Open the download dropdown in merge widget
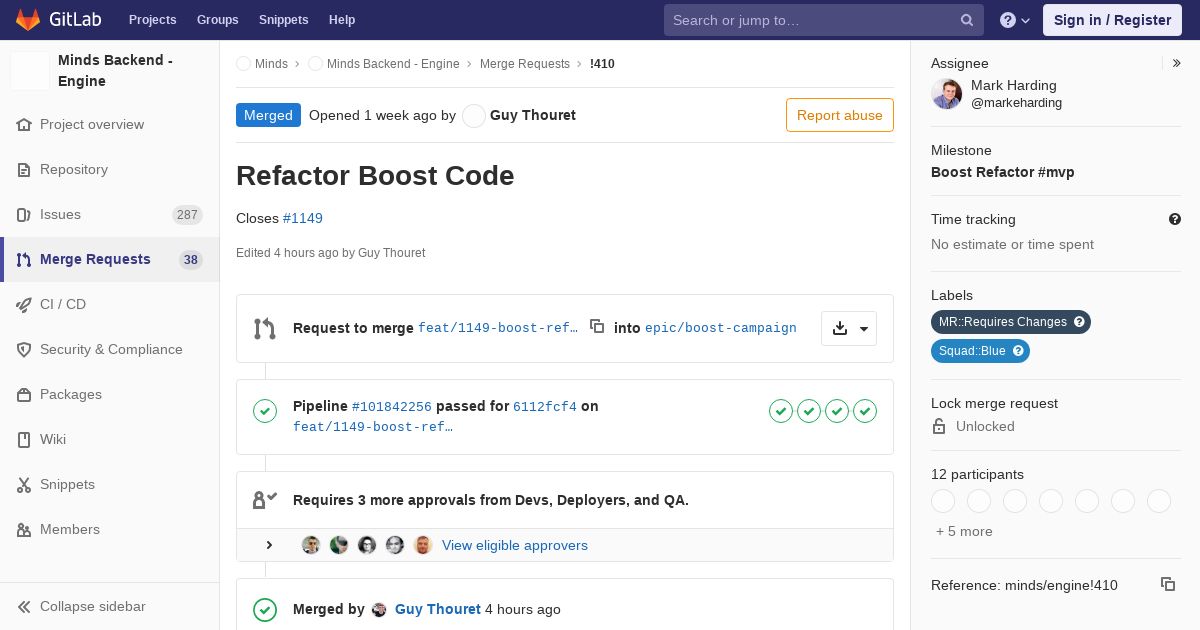Viewport: 1200px width, 630px height. tap(849, 328)
